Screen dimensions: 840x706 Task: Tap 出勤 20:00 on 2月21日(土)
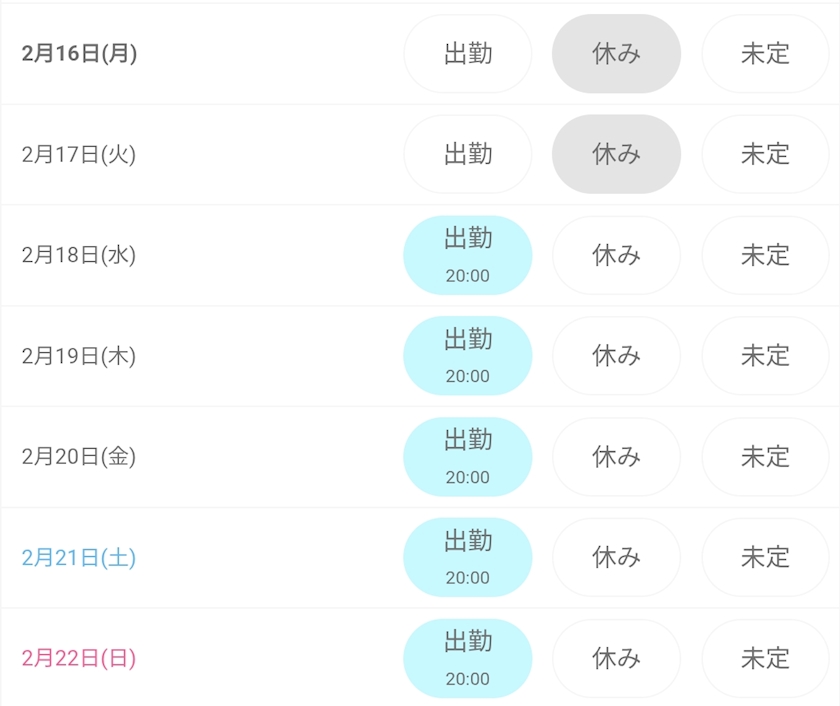tap(468, 558)
